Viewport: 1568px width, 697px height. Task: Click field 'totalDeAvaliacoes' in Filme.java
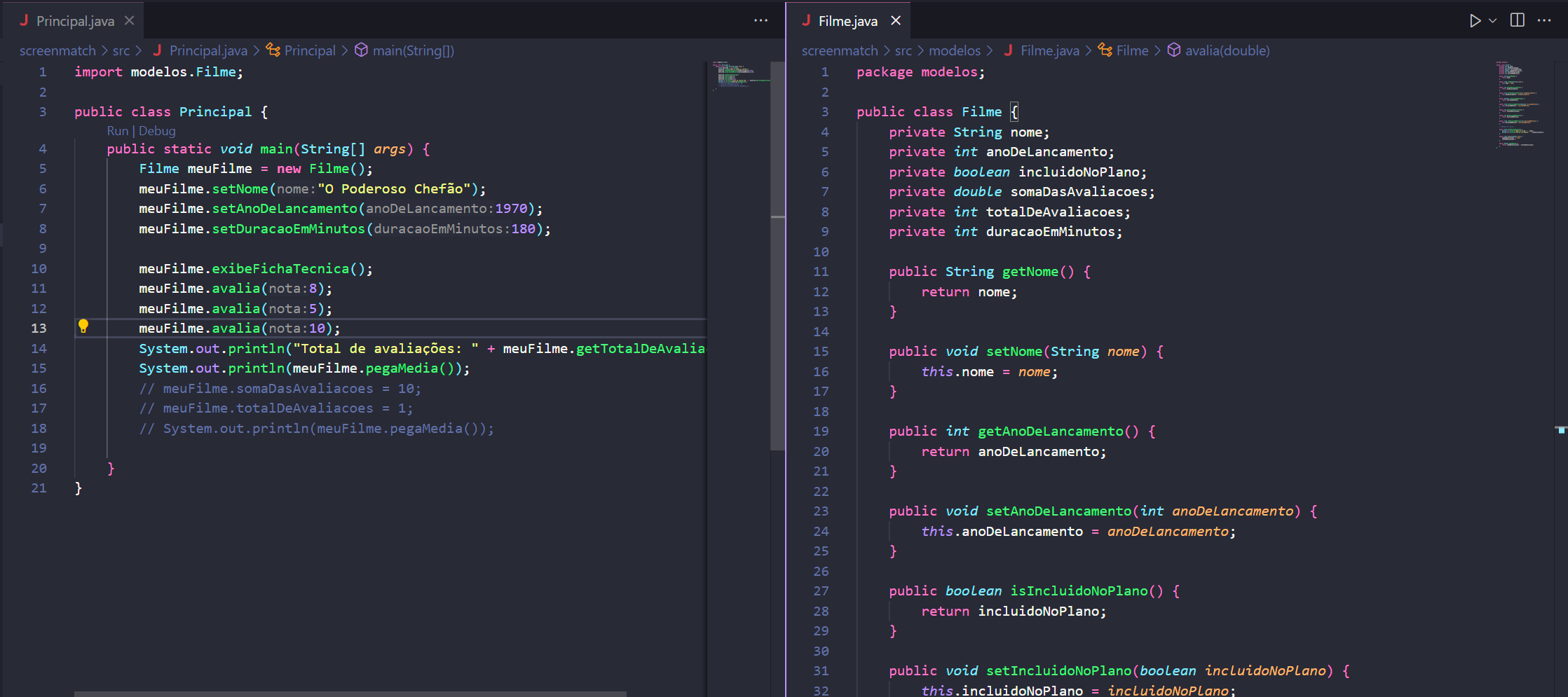click(x=1054, y=212)
